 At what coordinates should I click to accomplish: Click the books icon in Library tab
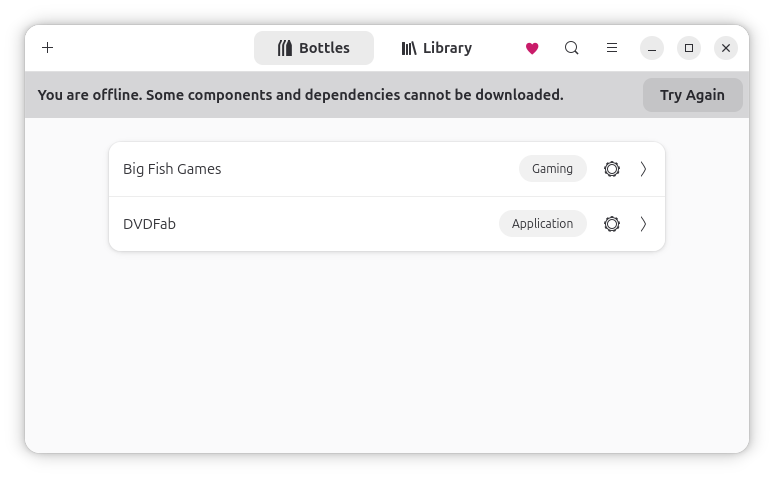[x=409, y=48]
